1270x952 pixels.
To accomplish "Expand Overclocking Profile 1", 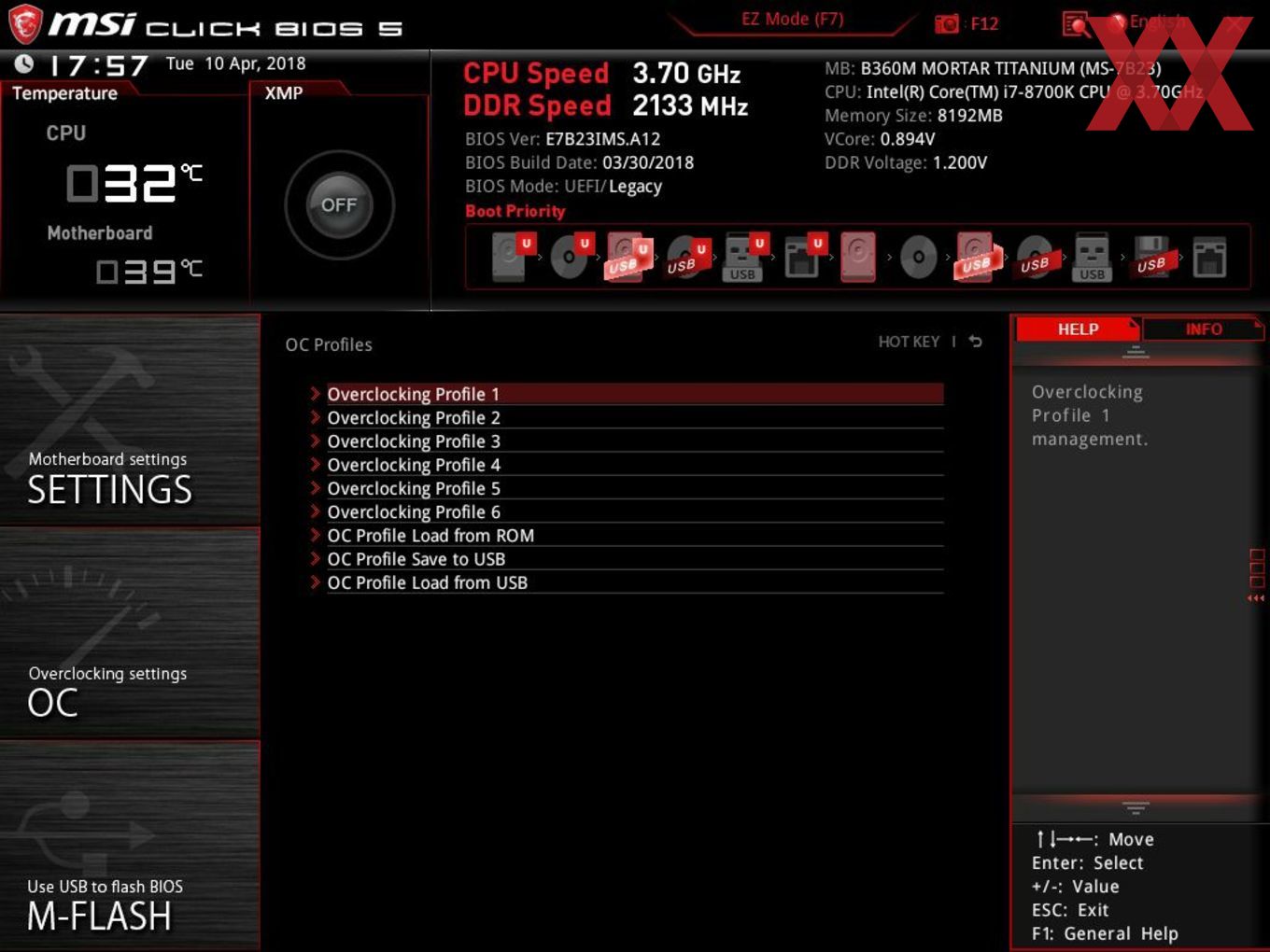I will tap(626, 394).
